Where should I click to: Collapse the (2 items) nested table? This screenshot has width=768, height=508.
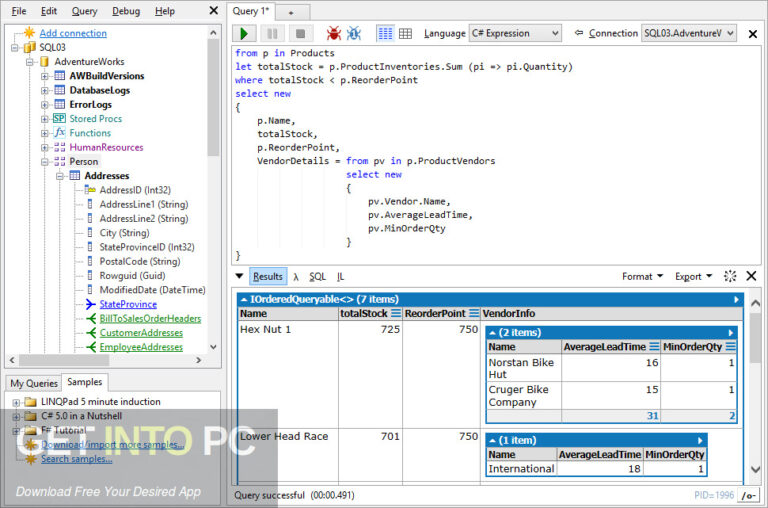coord(492,333)
